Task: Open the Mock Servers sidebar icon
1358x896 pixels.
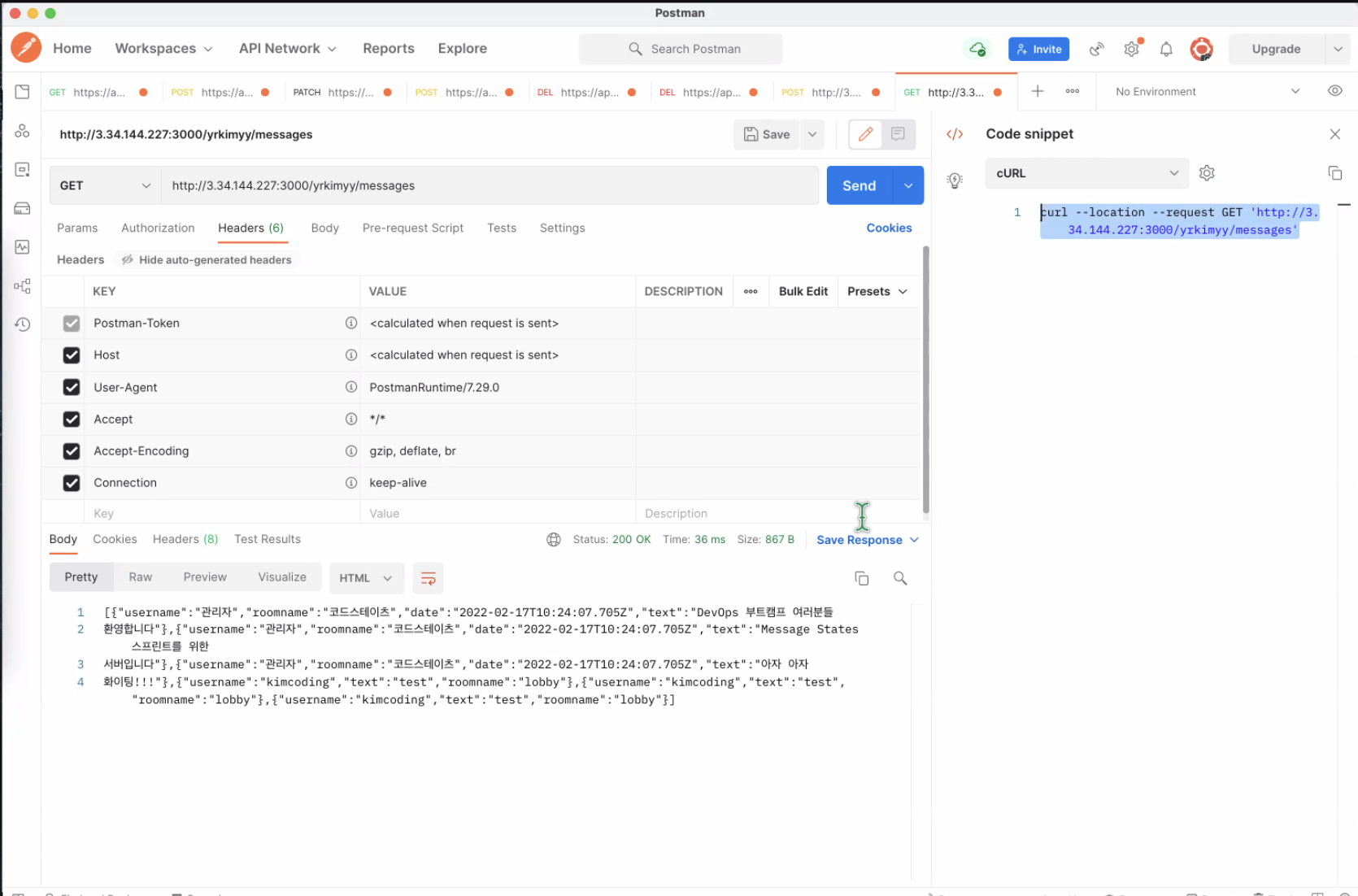Action: (x=22, y=208)
